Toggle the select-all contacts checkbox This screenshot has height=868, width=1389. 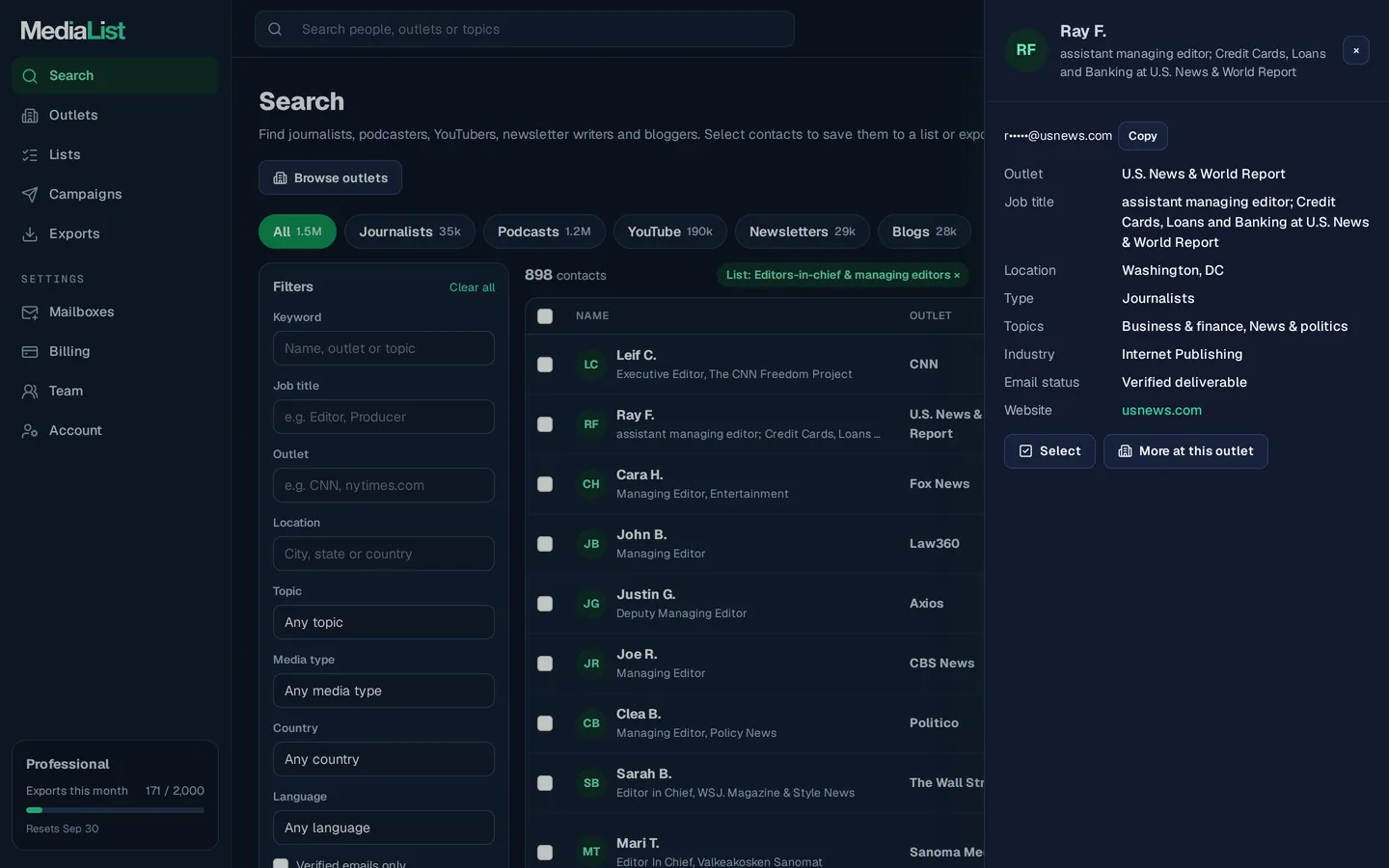click(545, 316)
